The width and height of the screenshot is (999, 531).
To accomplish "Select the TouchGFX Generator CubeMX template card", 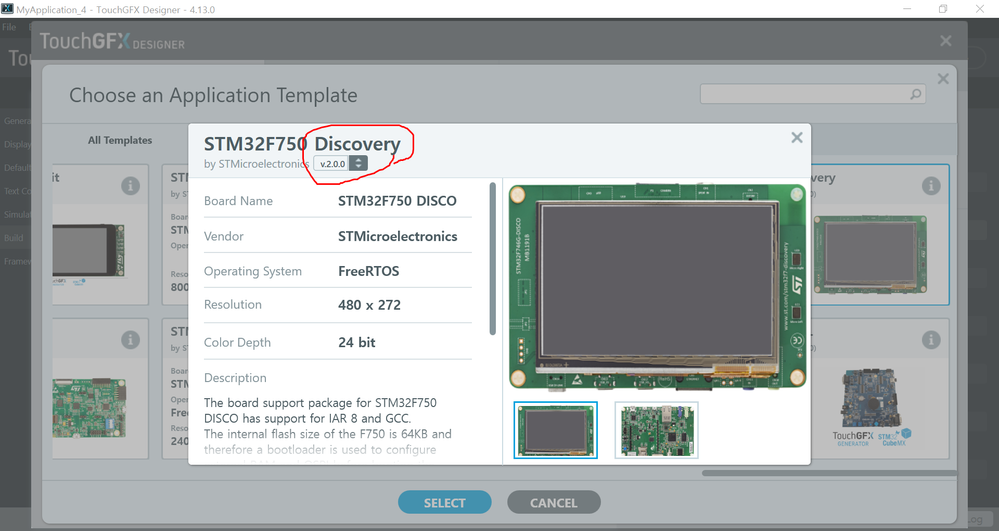I will tap(880, 389).
